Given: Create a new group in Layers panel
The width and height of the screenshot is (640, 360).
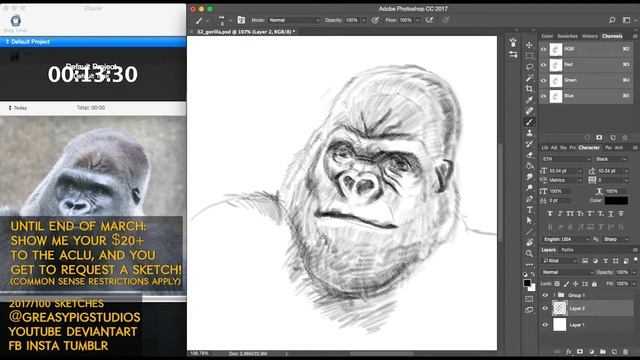Looking at the screenshot, I should coord(603,351).
